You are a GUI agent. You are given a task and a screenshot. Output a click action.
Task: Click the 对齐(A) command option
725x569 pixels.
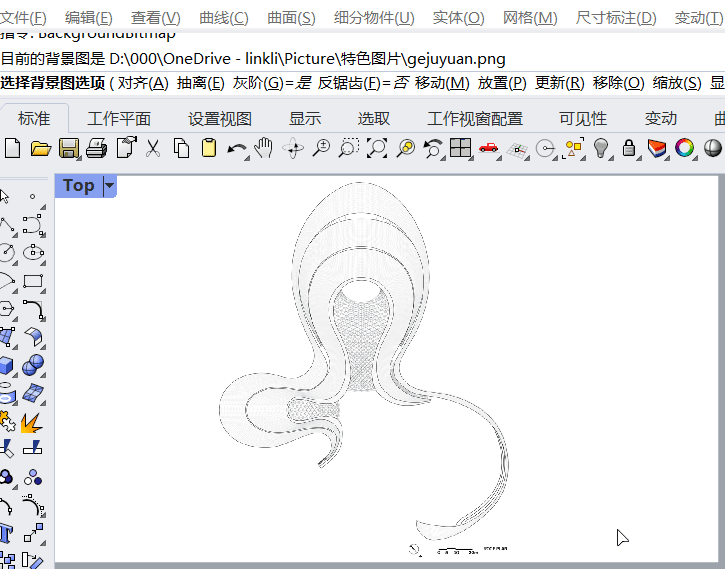click(x=143, y=82)
